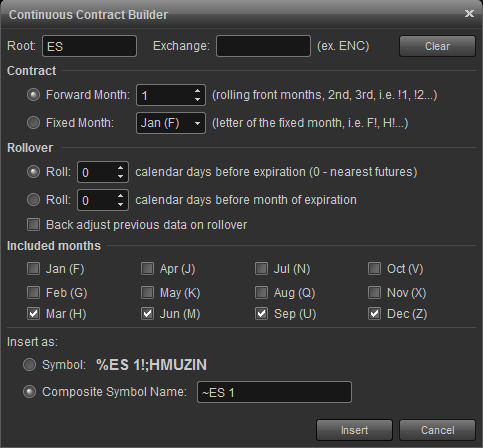Enable Back adjust previous data on rollover
The image size is (483, 448).
click(33, 224)
